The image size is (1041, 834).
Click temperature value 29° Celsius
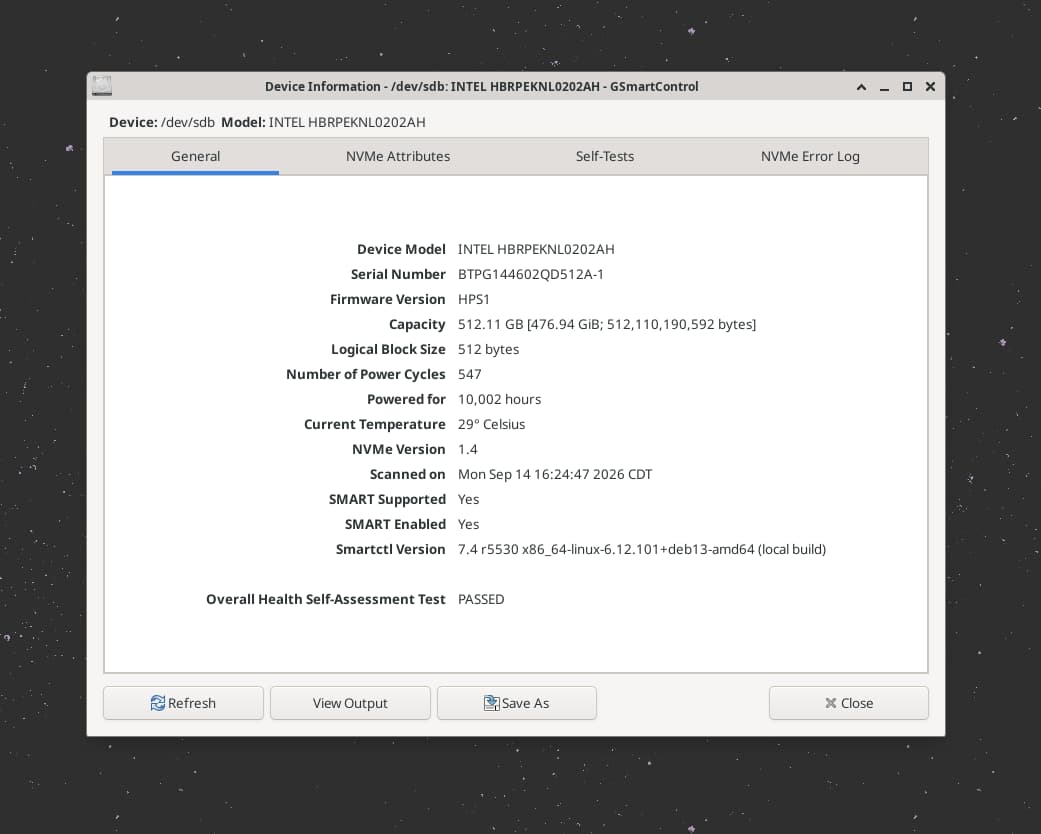click(491, 424)
